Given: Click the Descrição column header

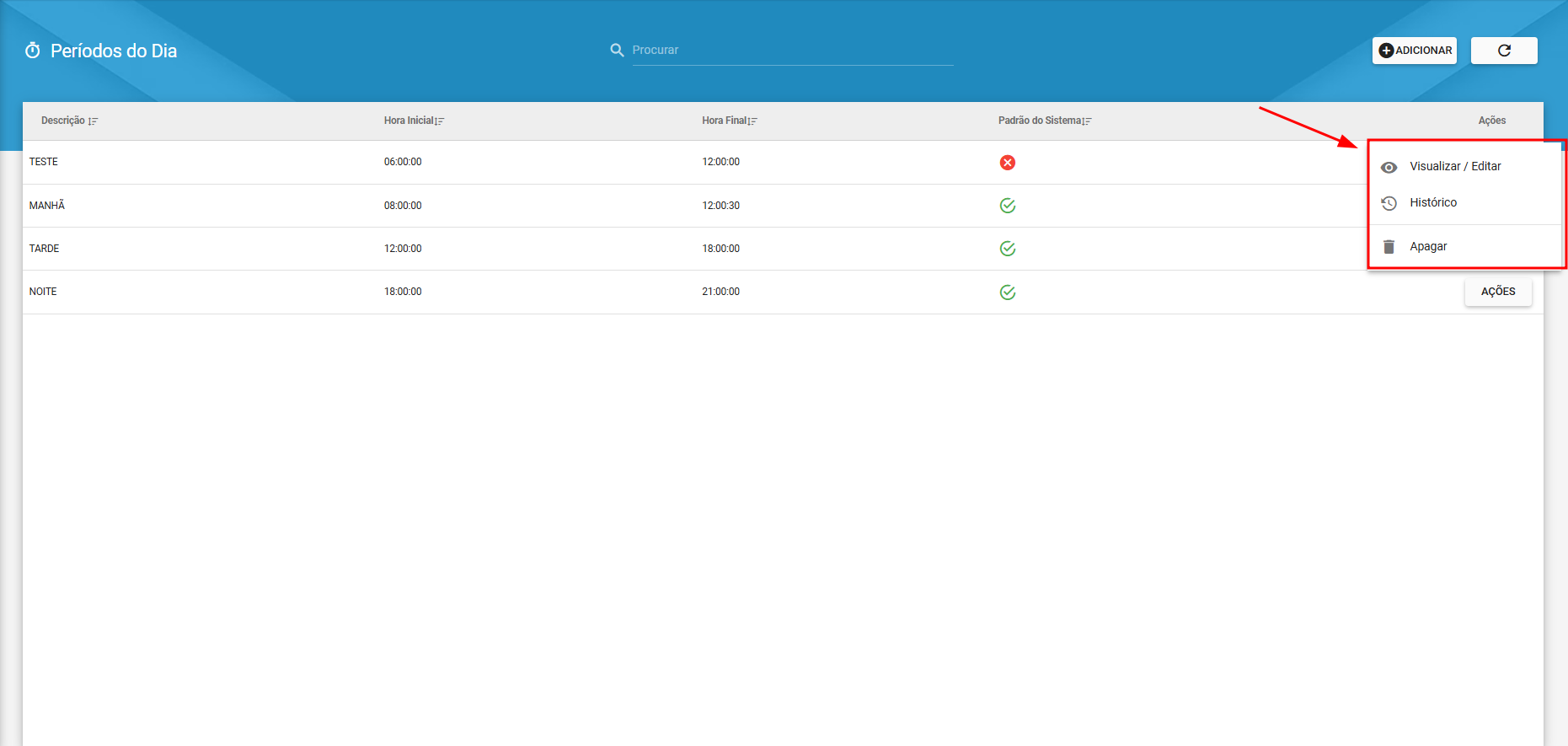Looking at the screenshot, I should [x=63, y=121].
